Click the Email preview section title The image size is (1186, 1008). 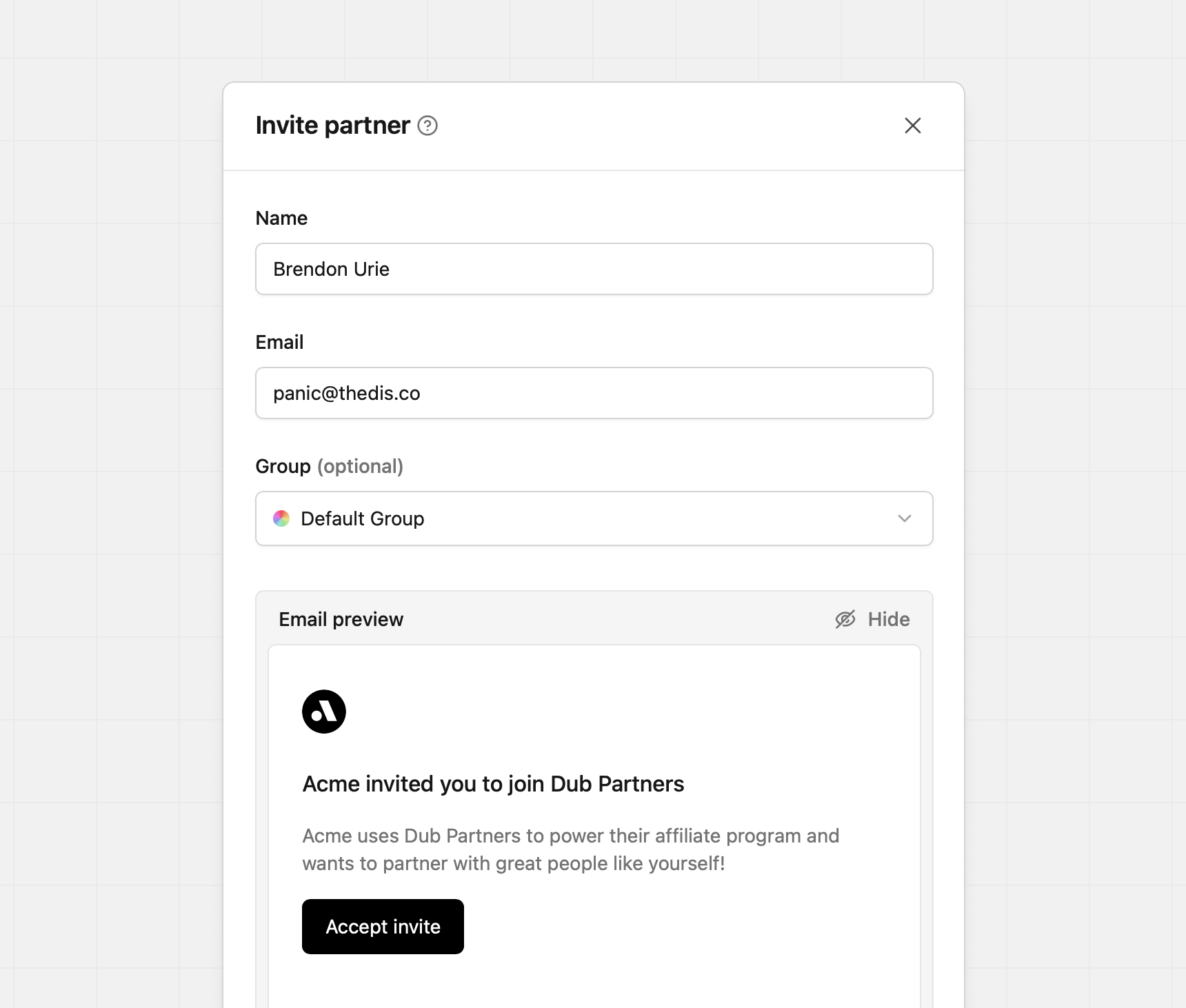(341, 619)
